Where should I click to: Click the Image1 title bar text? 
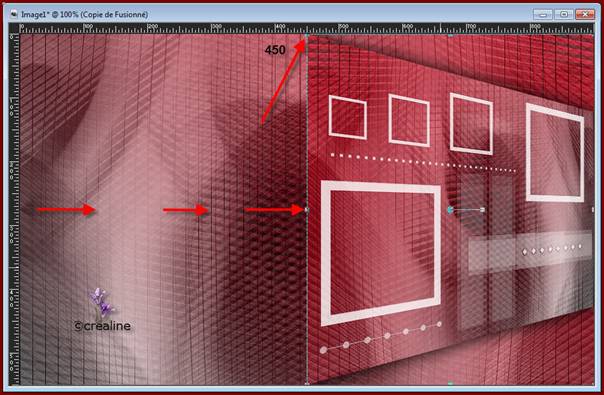(84, 15)
